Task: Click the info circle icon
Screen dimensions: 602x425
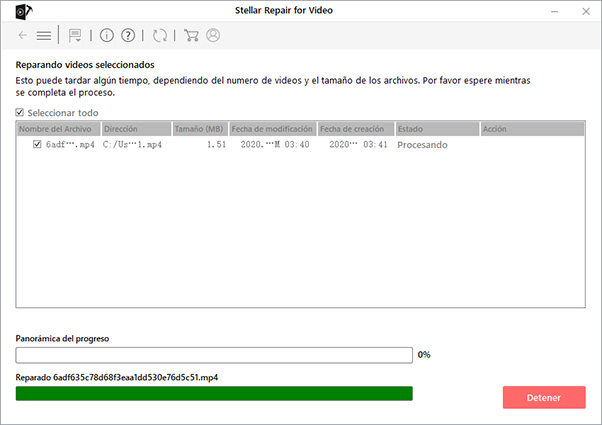Action: click(x=107, y=35)
